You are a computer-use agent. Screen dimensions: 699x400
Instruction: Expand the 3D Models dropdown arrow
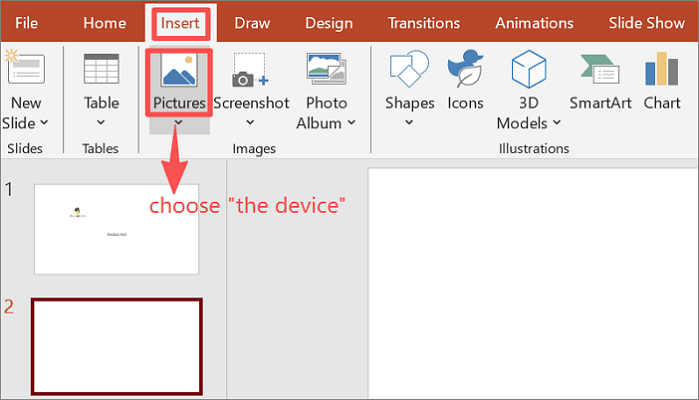pyautogui.click(x=557, y=122)
